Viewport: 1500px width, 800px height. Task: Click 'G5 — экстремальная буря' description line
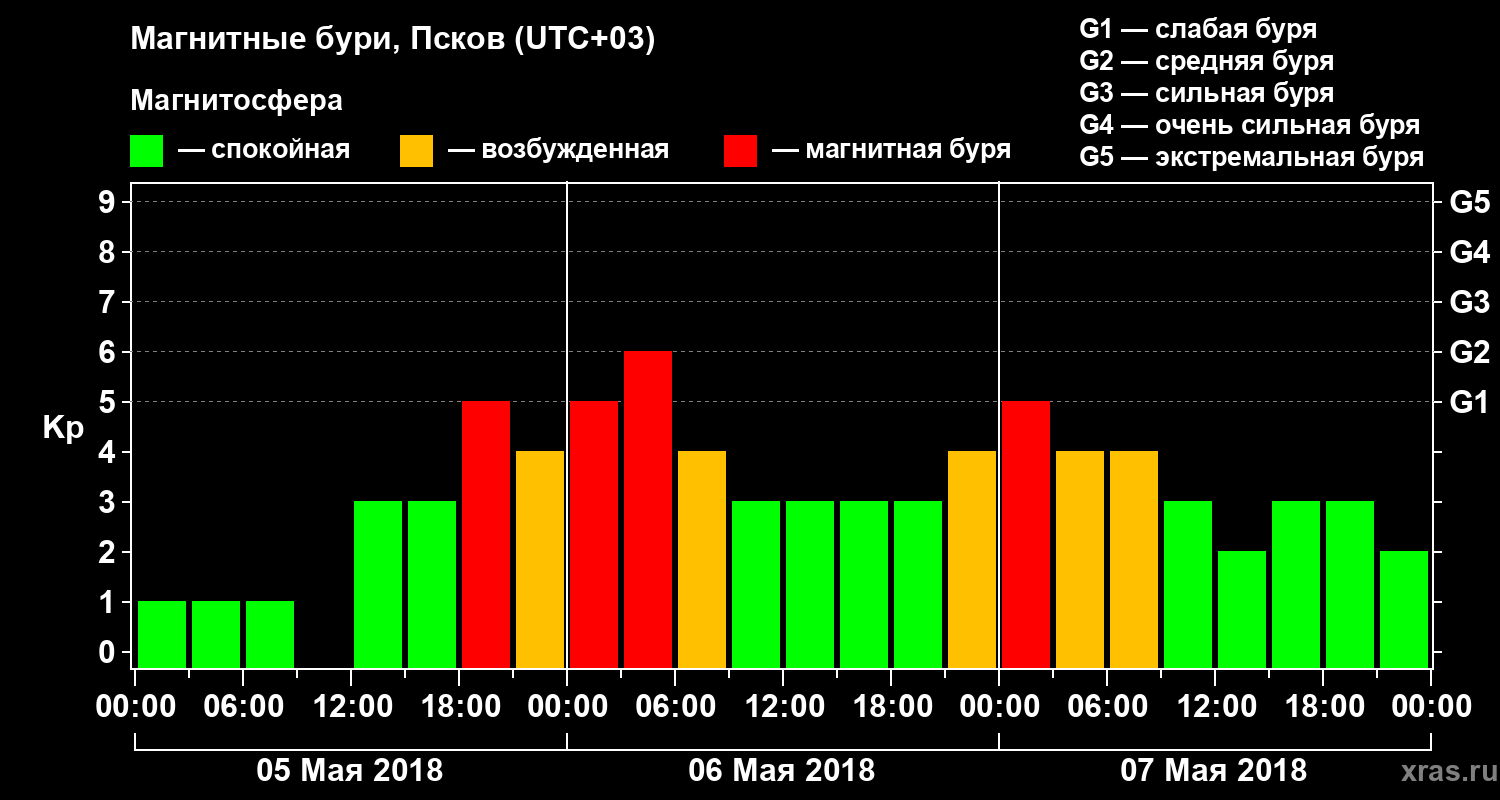(x=1251, y=157)
